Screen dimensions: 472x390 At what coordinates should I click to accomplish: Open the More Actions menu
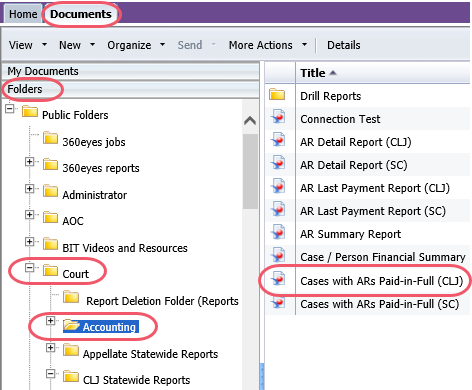267,45
